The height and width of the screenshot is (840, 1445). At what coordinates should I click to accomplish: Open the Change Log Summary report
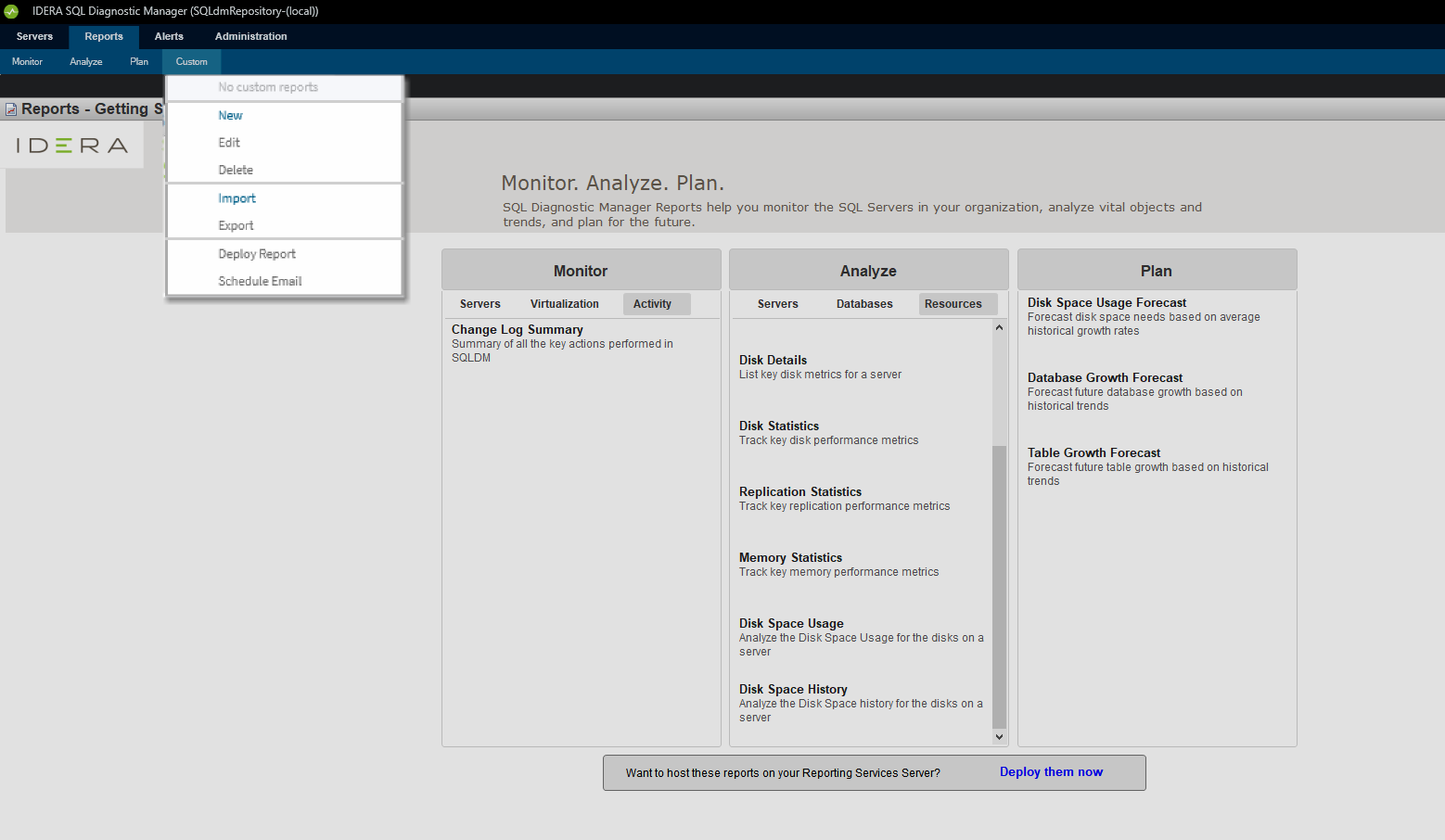click(x=518, y=329)
